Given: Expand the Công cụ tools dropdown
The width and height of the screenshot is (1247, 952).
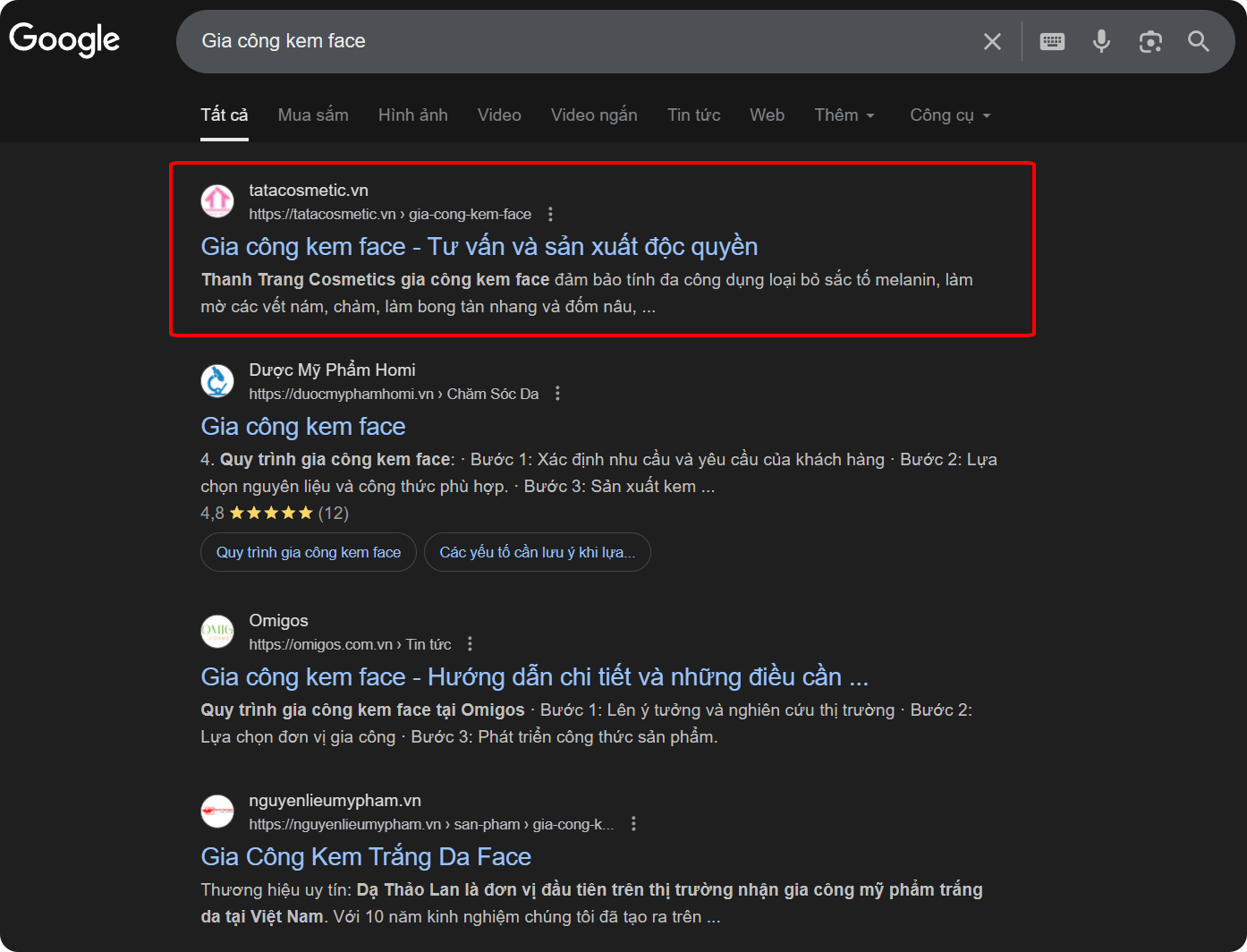Looking at the screenshot, I should pos(950,115).
